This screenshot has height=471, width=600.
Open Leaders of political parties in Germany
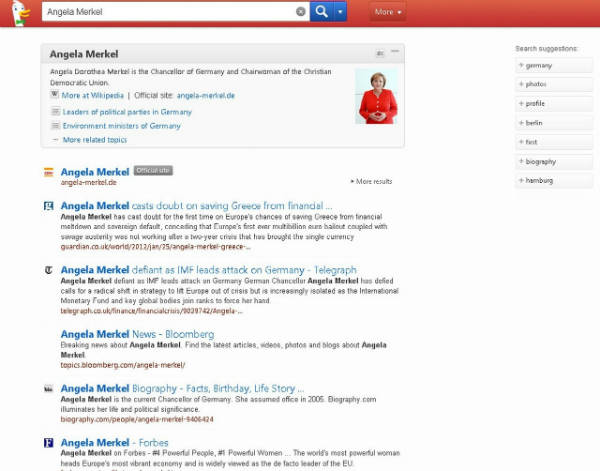pyautogui.click(x=127, y=112)
